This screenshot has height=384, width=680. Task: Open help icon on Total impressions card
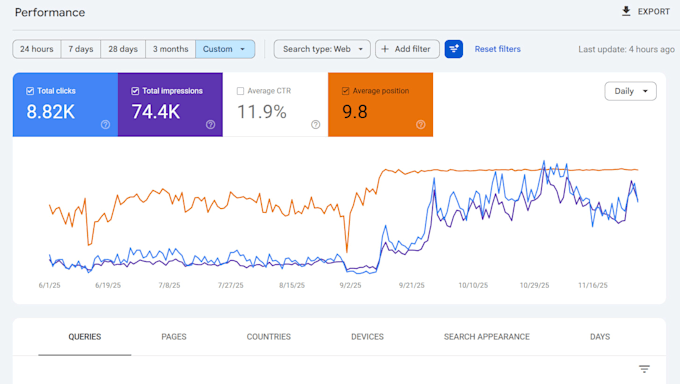[210, 125]
